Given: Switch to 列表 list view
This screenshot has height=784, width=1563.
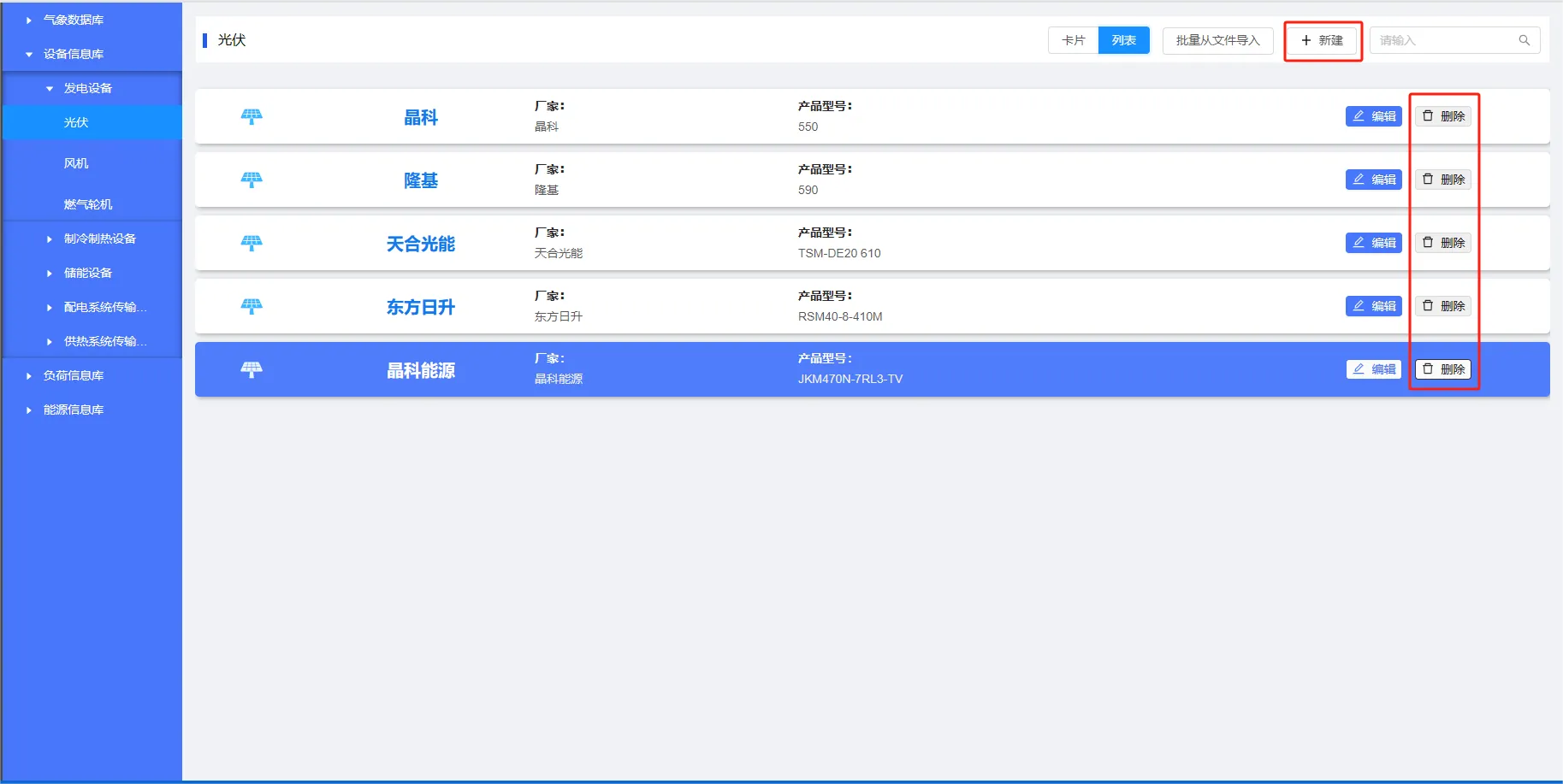Looking at the screenshot, I should pyautogui.click(x=1124, y=40).
